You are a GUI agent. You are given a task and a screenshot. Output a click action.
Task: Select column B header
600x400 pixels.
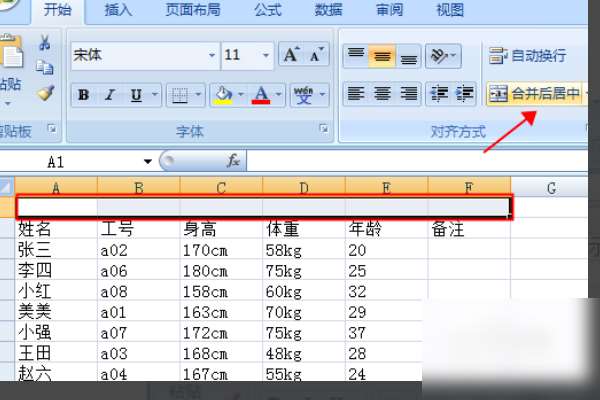click(x=139, y=188)
